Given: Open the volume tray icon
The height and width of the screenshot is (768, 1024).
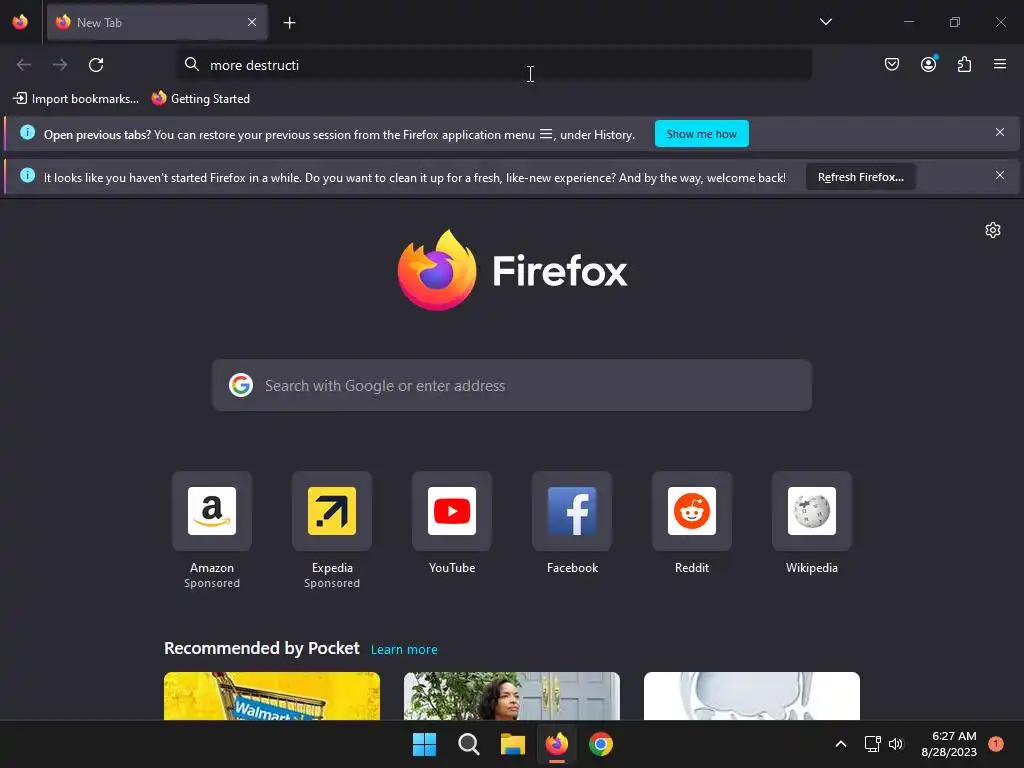Looking at the screenshot, I should click(896, 744).
